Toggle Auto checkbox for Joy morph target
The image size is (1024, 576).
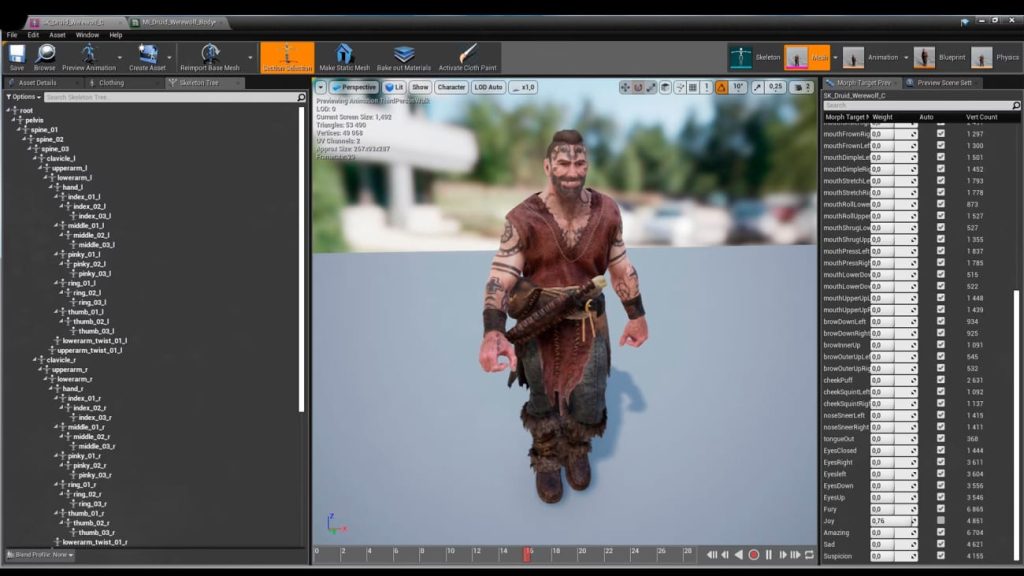point(940,521)
